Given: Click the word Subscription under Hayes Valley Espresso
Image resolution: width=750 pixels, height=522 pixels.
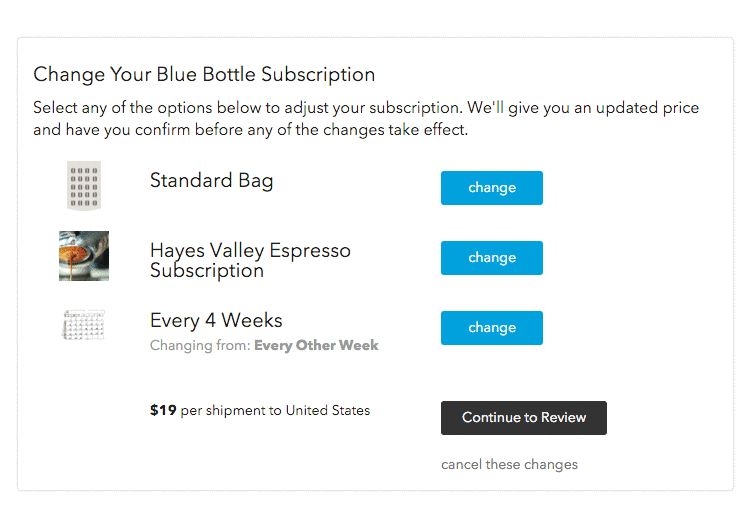Looking at the screenshot, I should pyautogui.click(x=207, y=270).
